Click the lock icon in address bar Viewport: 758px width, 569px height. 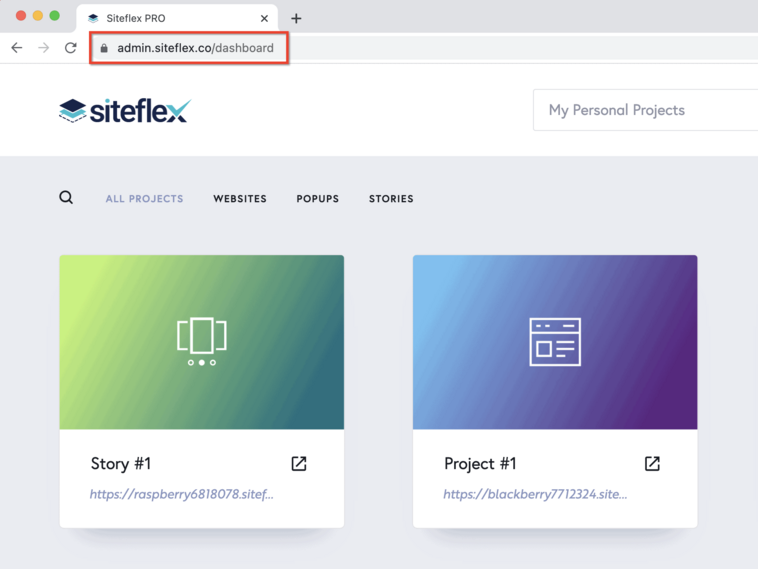click(104, 48)
